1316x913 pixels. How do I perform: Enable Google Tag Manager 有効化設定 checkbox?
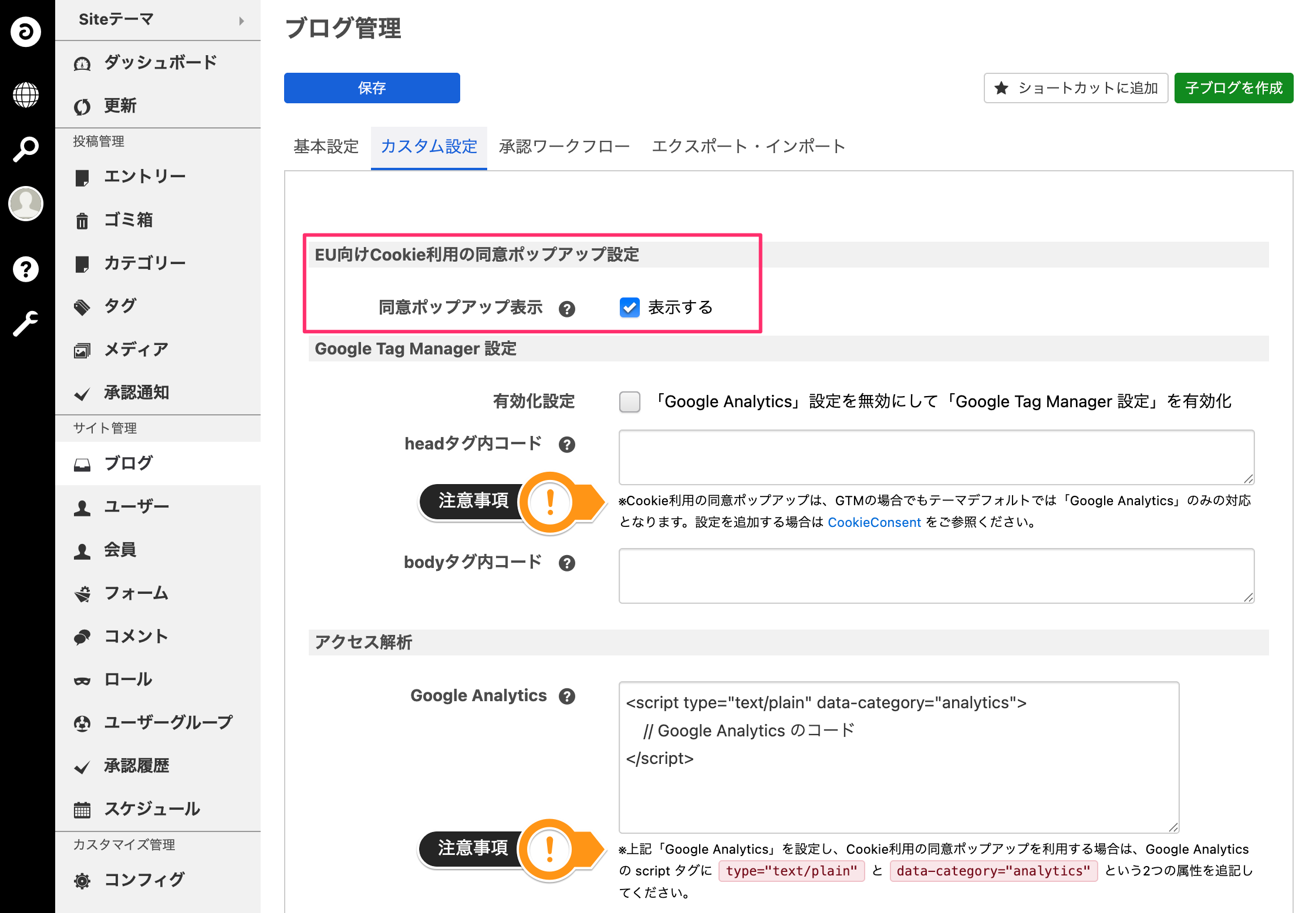[629, 402]
